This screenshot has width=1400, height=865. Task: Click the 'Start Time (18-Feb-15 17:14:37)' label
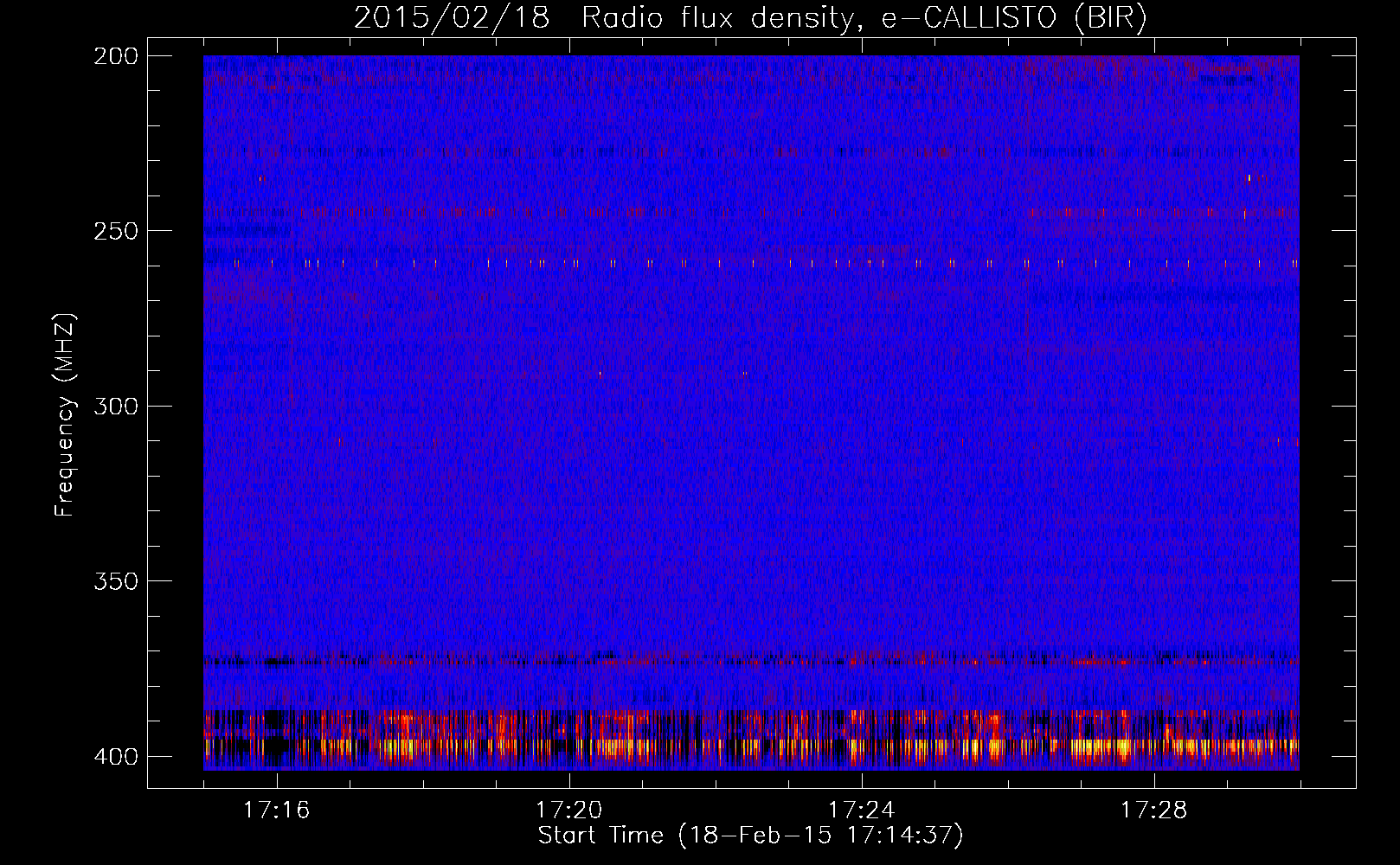pyautogui.click(x=750, y=836)
